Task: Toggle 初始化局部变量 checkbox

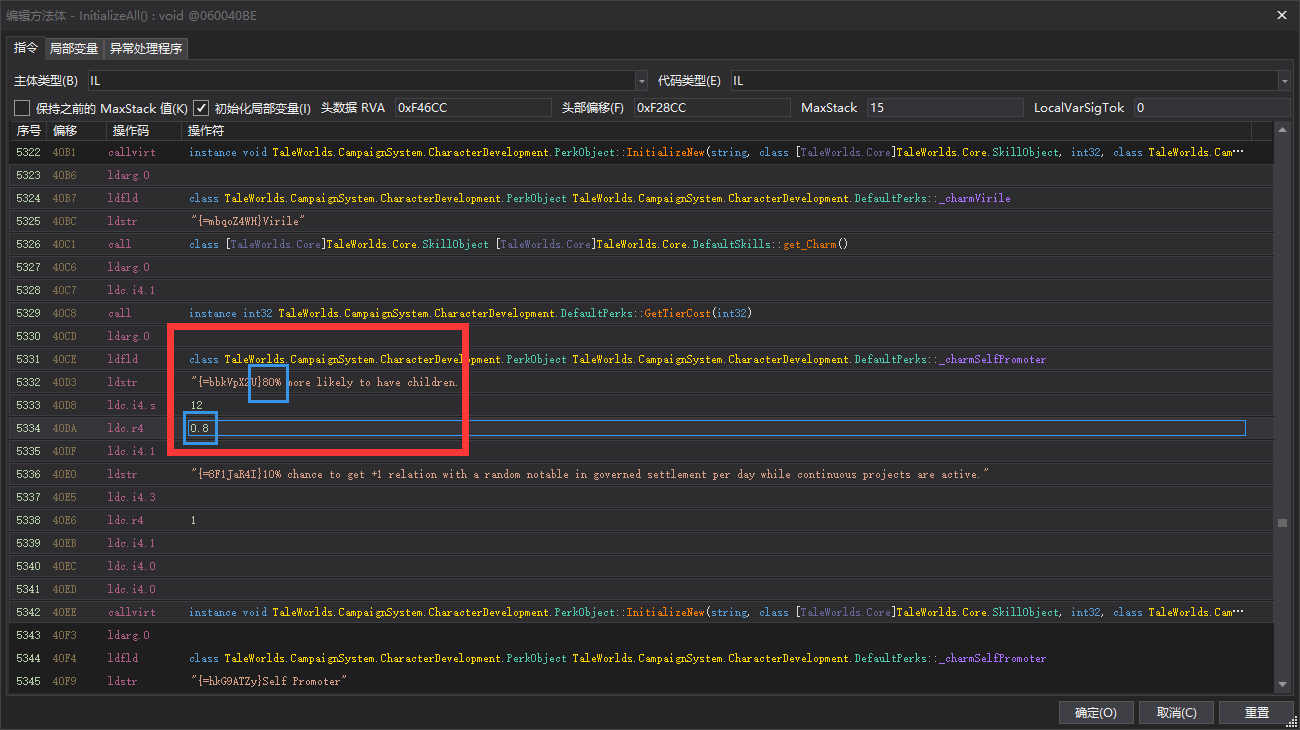Action: [201, 108]
